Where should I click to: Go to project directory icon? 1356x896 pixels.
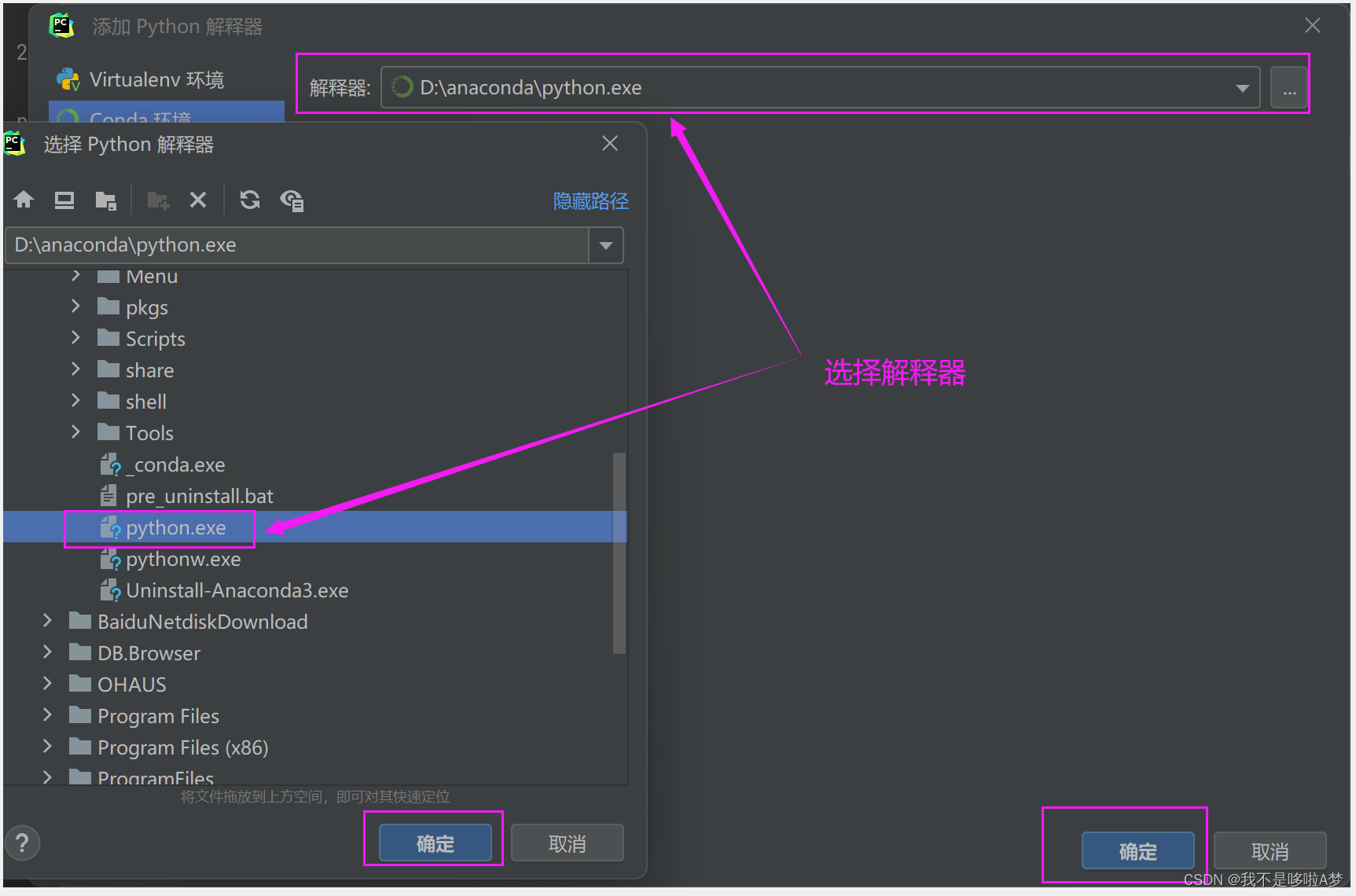tap(105, 200)
